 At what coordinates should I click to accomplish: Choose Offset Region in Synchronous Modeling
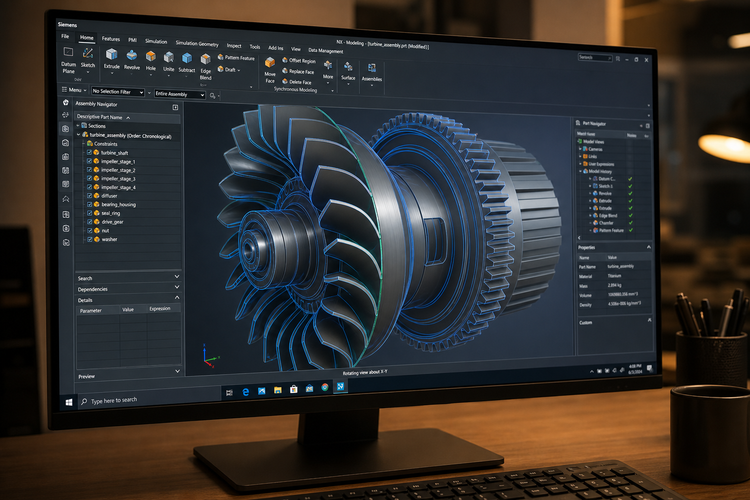click(299, 61)
